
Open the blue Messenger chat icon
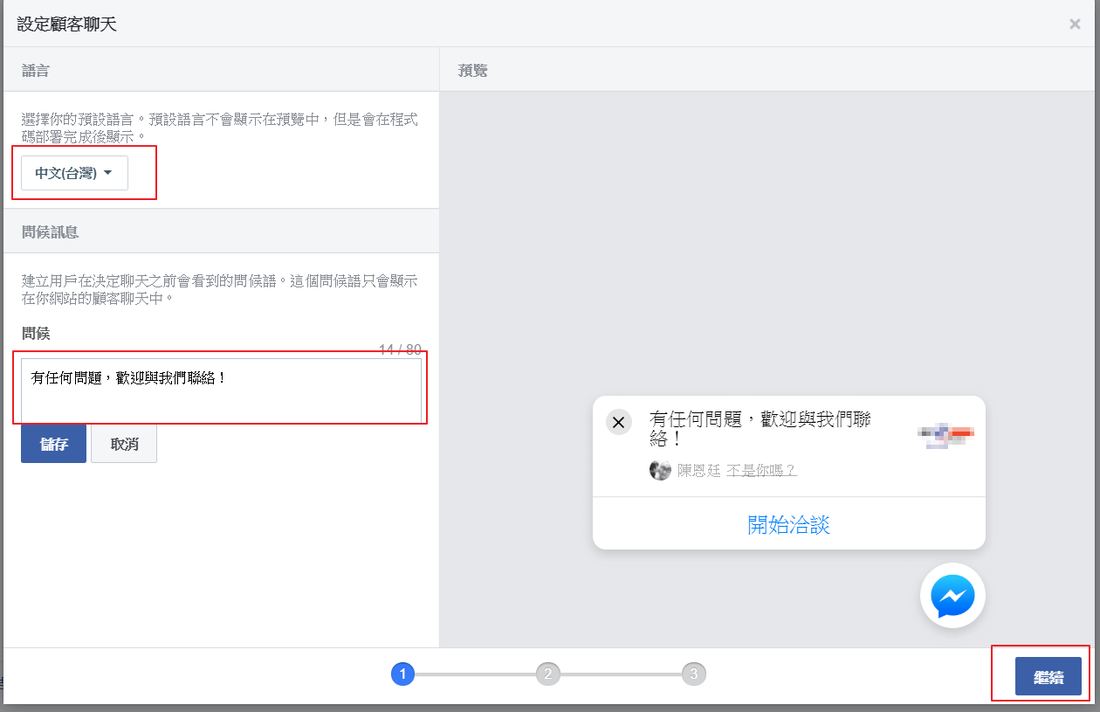952,596
